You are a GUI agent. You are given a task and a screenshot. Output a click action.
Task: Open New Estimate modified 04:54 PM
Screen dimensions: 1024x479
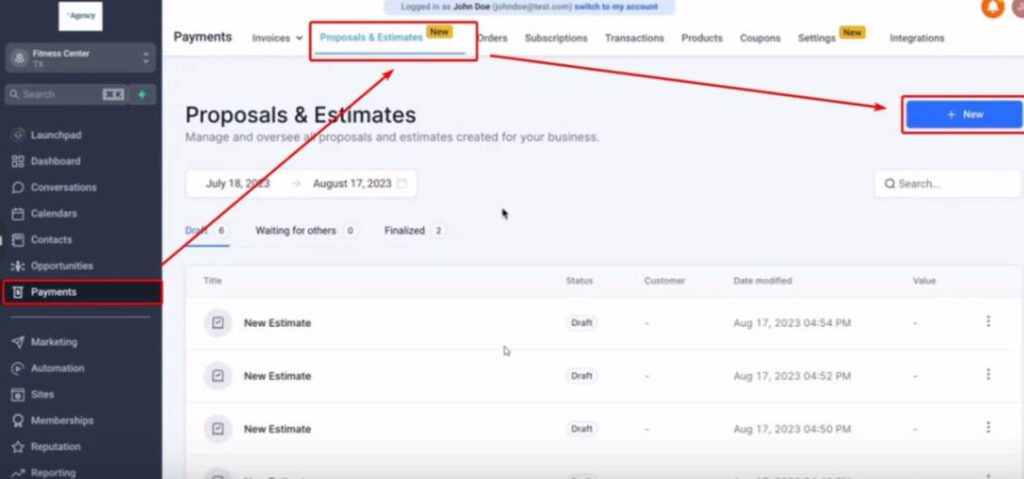click(x=278, y=323)
